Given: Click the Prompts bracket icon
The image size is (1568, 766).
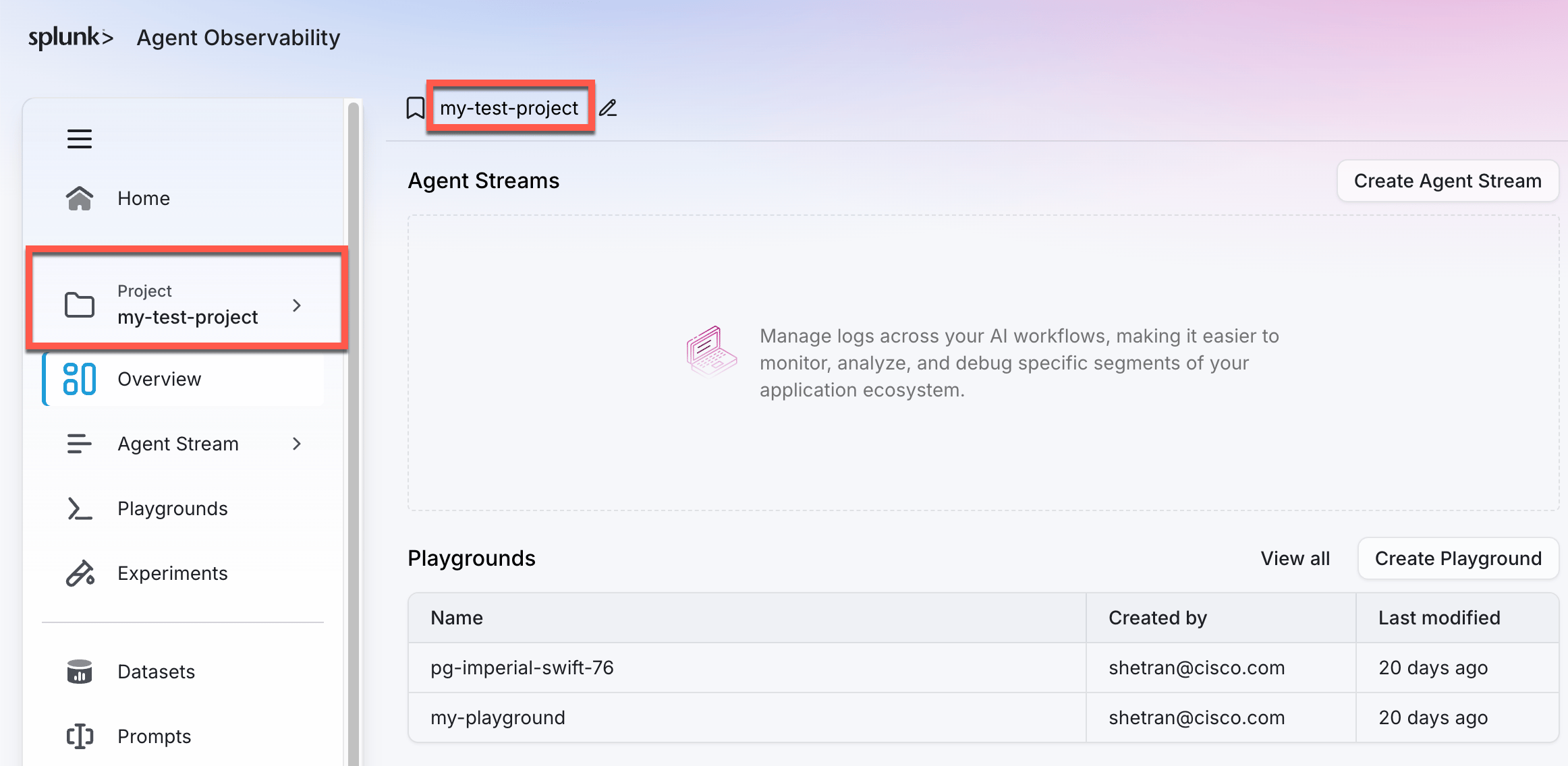Looking at the screenshot, I should tap(80, 736).
